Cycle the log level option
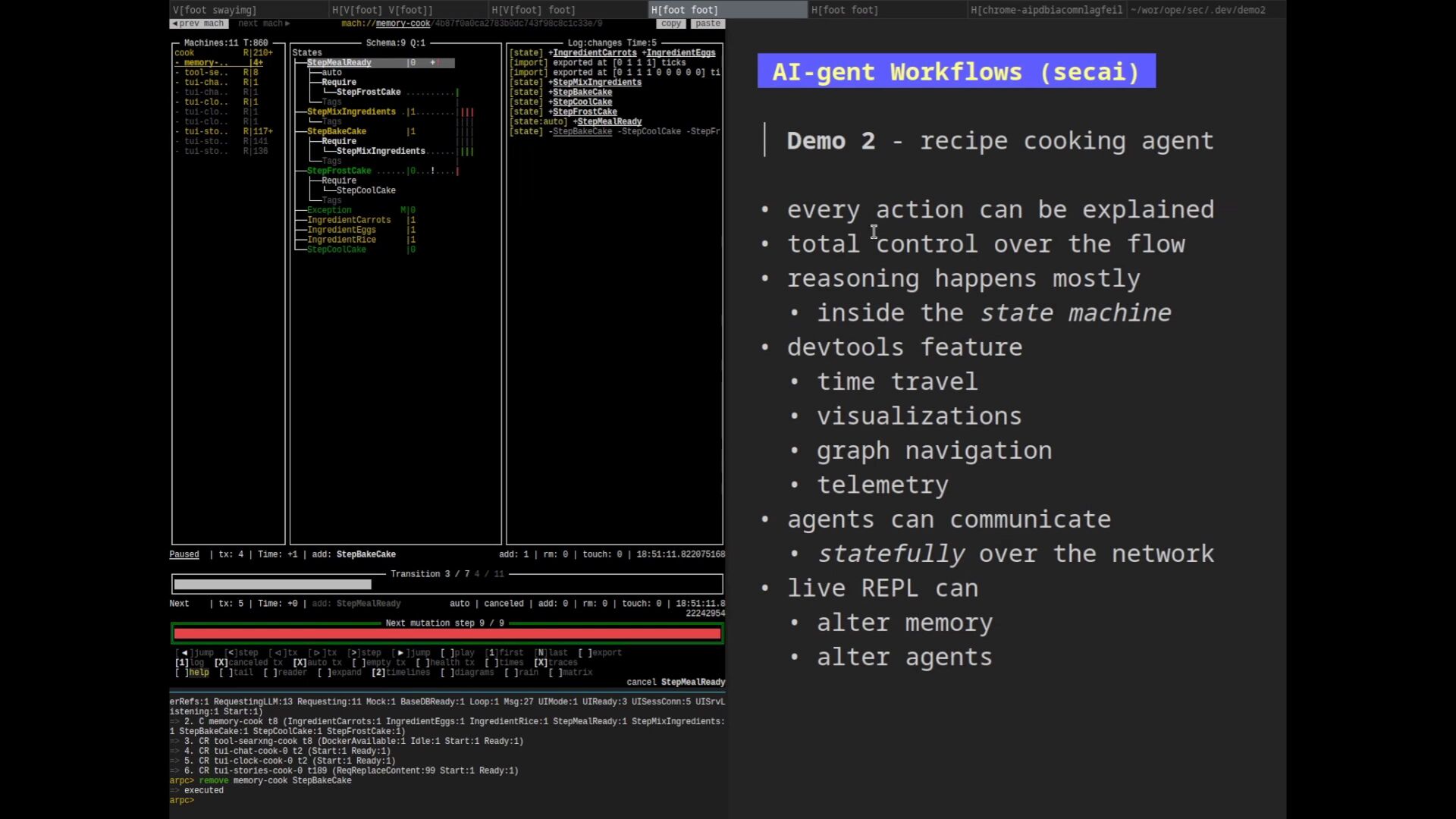 point(190,663)
